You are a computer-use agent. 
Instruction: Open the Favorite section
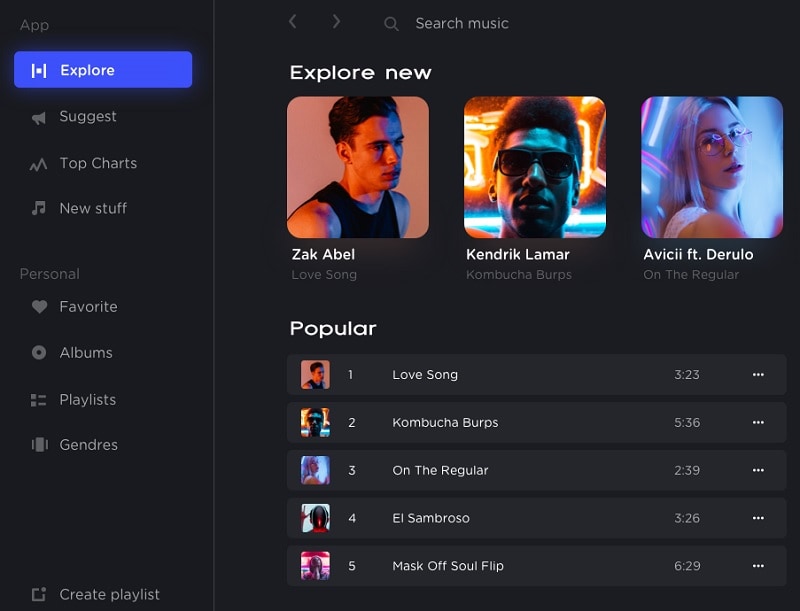(x=88, y=307)
